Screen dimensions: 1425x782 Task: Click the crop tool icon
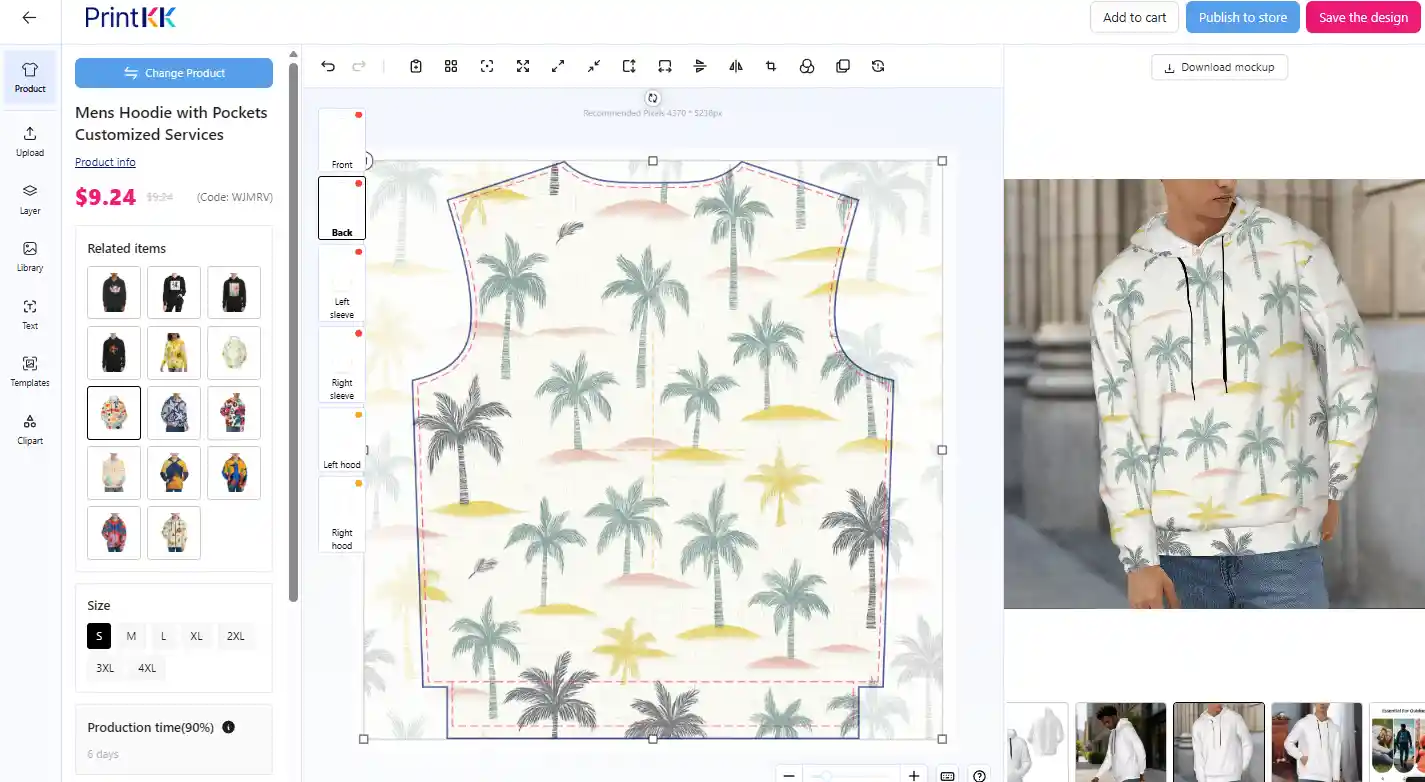pos(771,66)
